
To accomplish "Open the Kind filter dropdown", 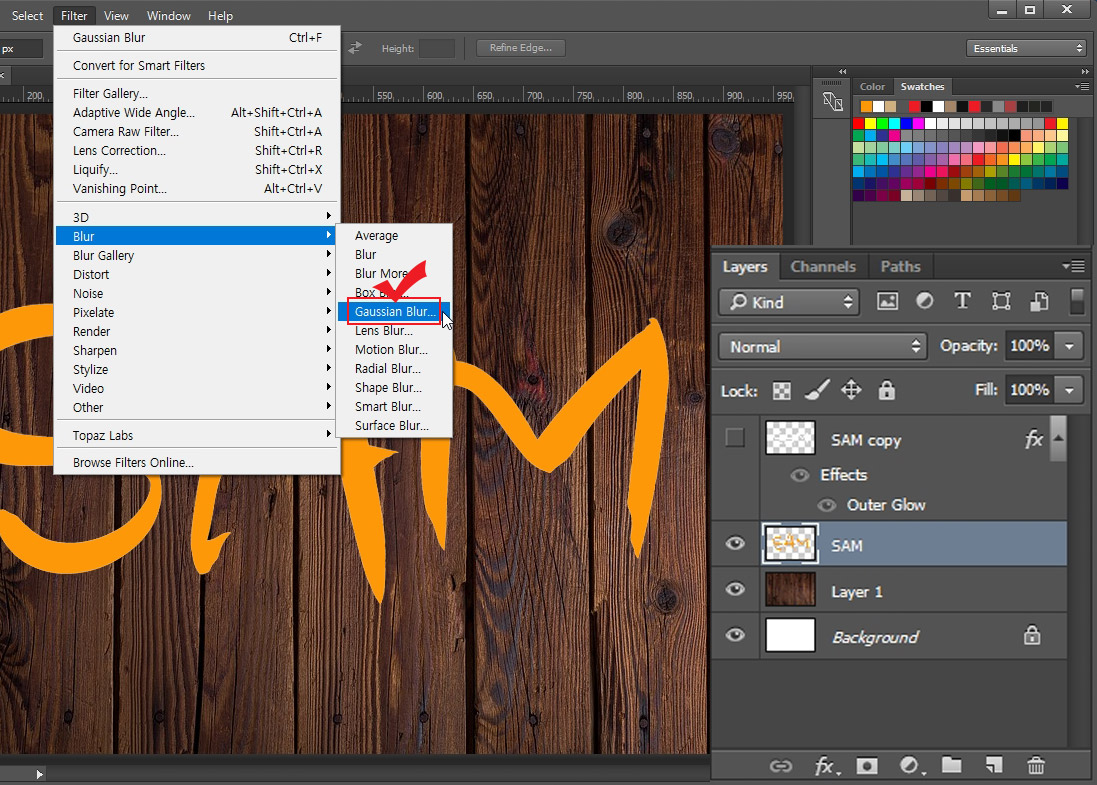I will [x=788, y=302].
